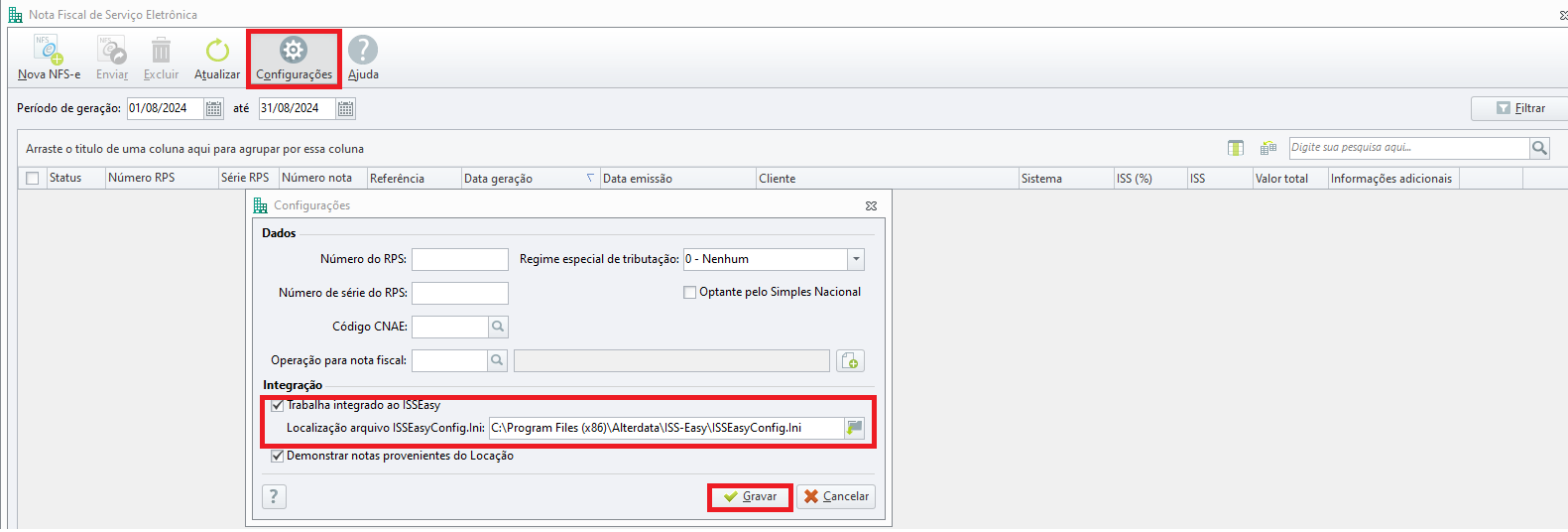Select the Cliente column header
1568x532 pixels.
887,179
